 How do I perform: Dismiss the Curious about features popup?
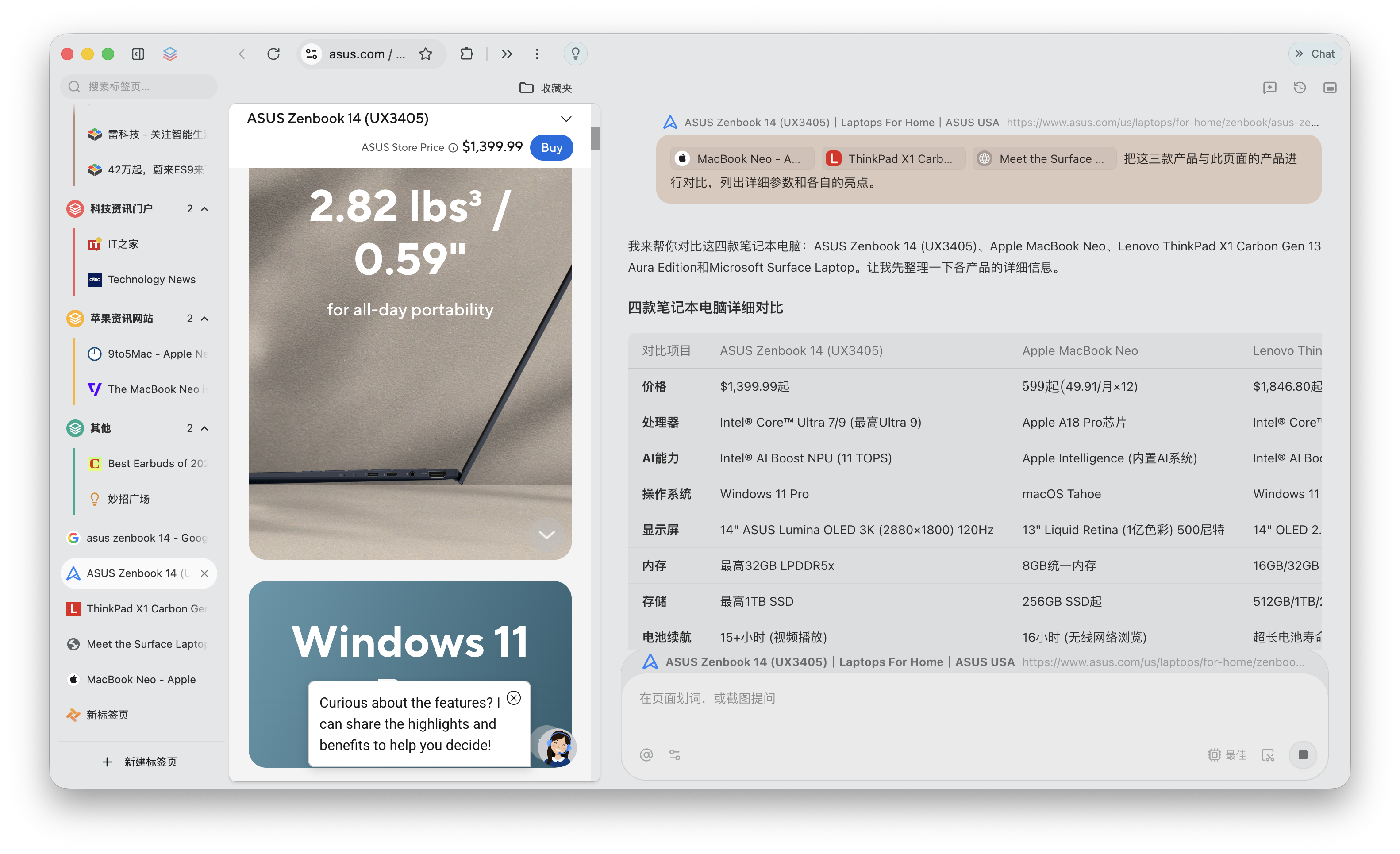click(514, 698)
